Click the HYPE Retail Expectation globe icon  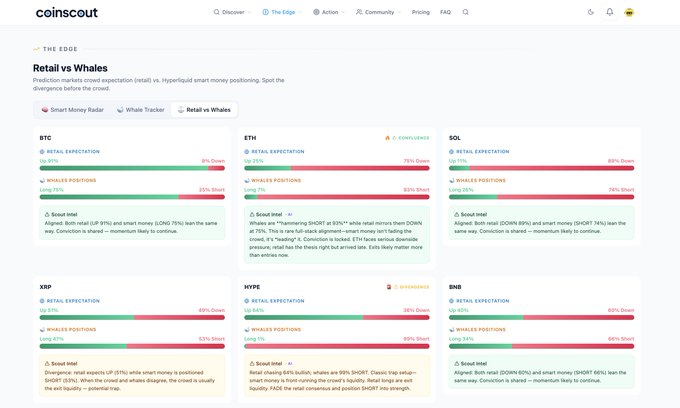tap(247, 301)
